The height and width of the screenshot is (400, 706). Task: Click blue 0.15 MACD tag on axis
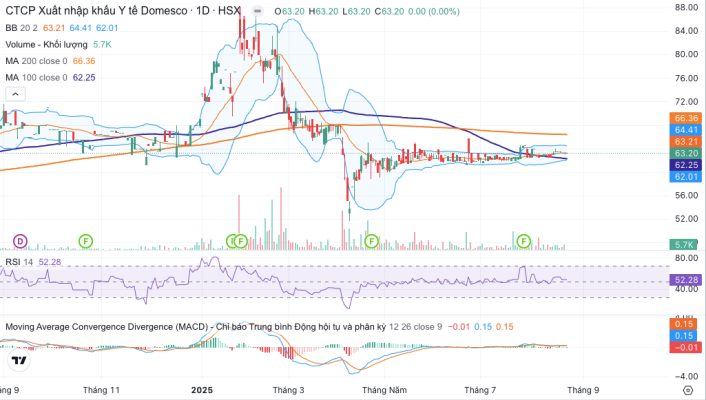[683, 336]
